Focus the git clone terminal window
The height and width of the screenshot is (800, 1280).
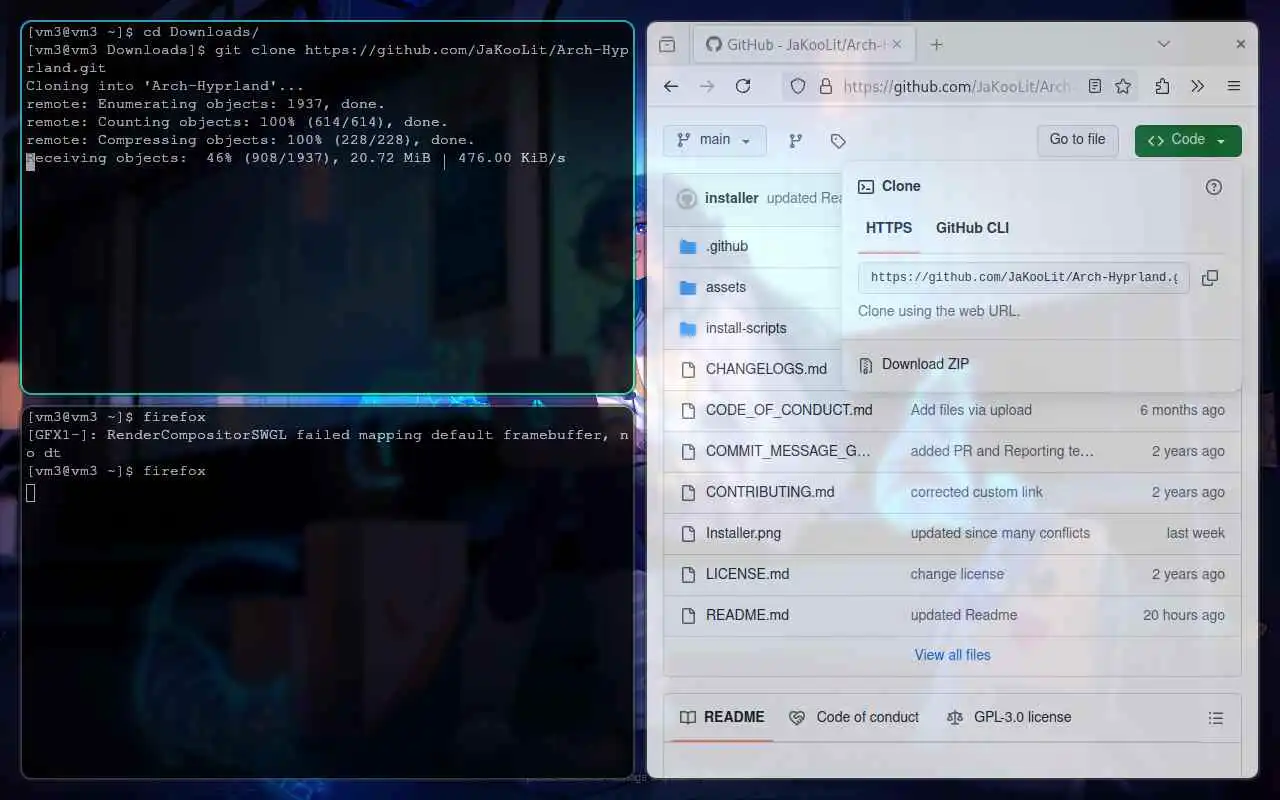tap(328, 207)
